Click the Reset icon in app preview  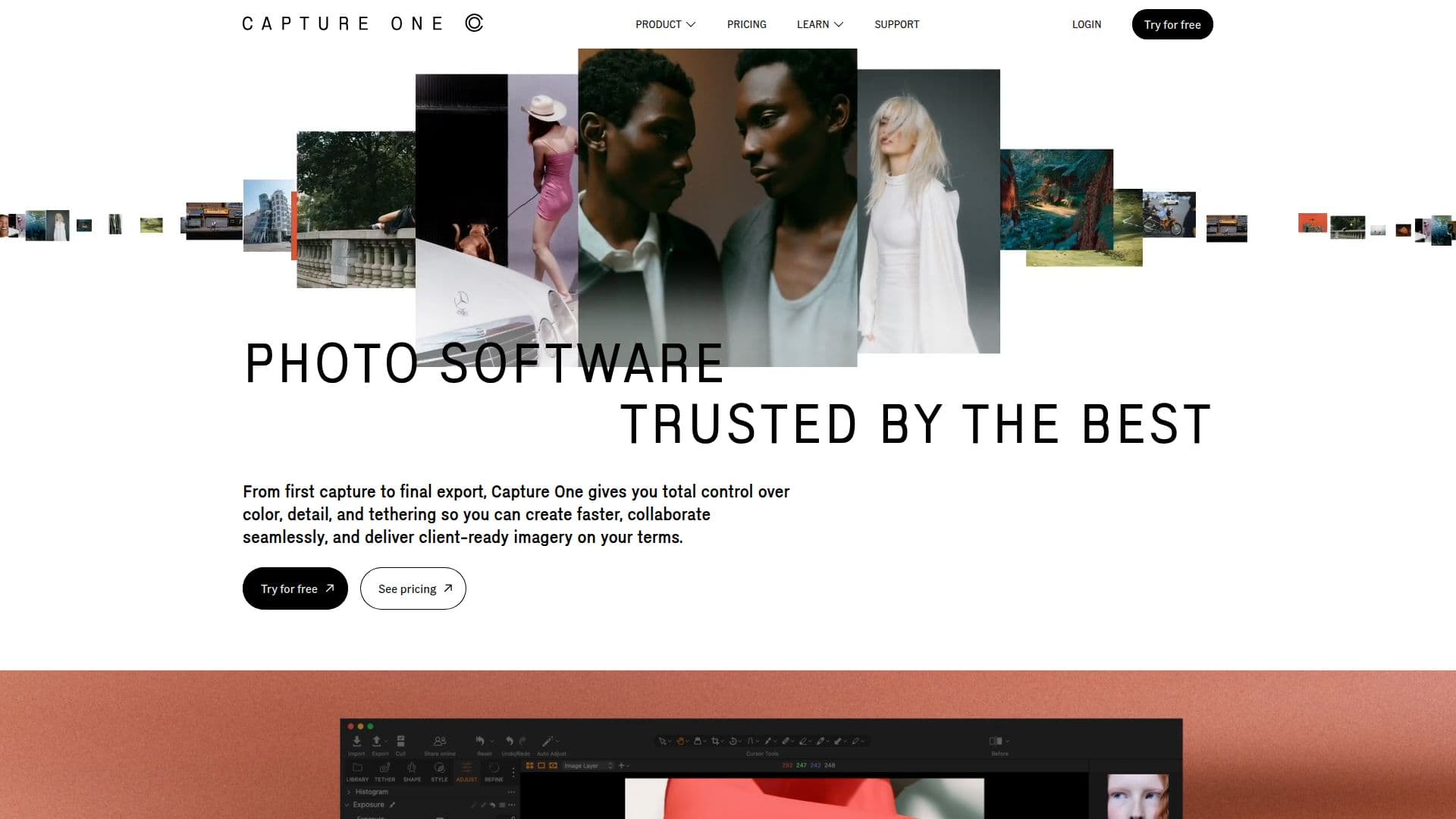(x=480, y=741)
